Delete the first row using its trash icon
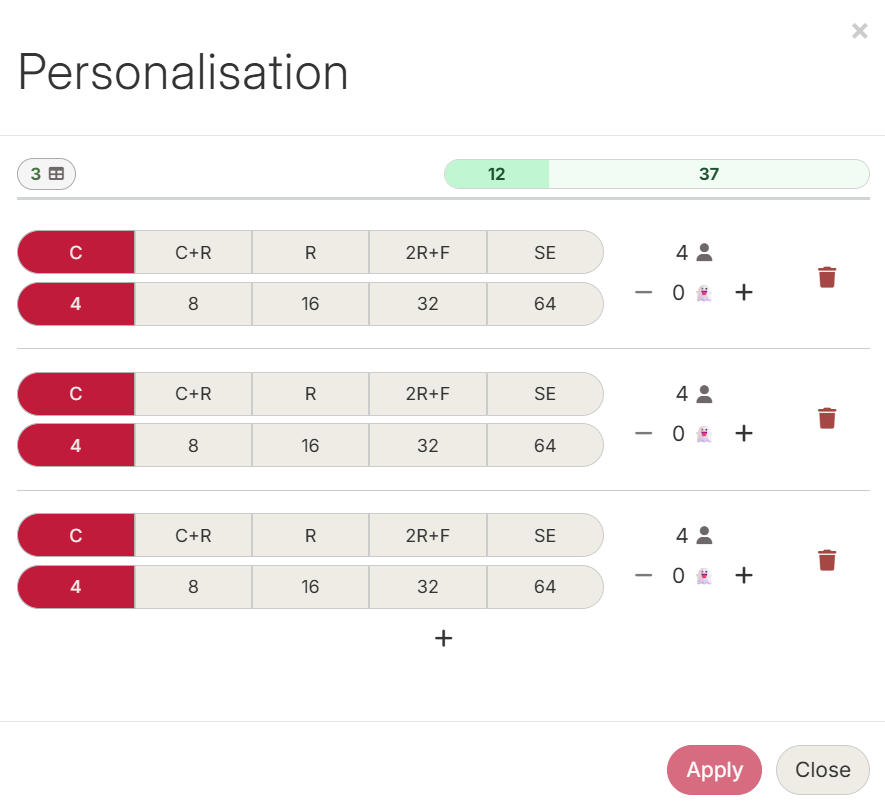 point(826,276)
